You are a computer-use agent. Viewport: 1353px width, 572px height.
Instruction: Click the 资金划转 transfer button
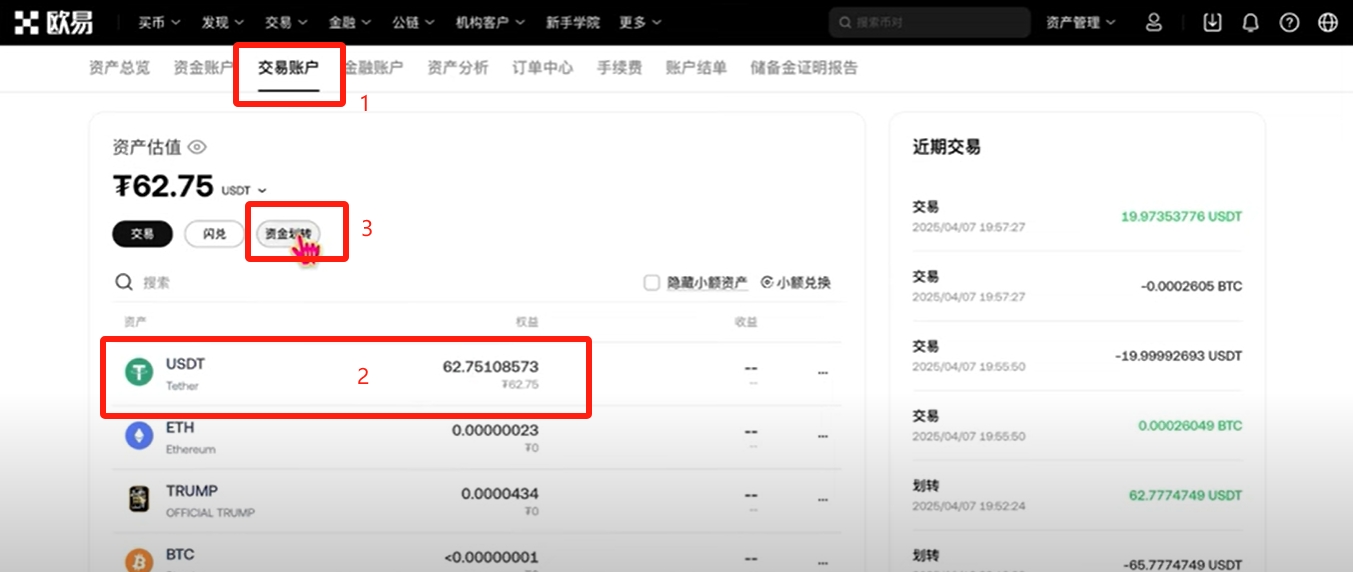[x=288, y=234]
